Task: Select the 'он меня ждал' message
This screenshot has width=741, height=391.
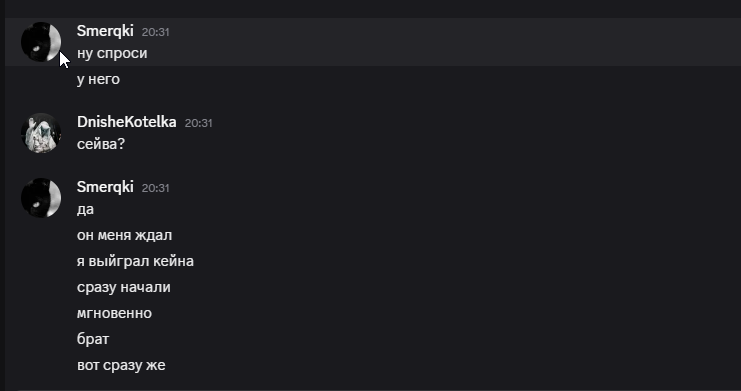Action: click(x=124, y=235)
